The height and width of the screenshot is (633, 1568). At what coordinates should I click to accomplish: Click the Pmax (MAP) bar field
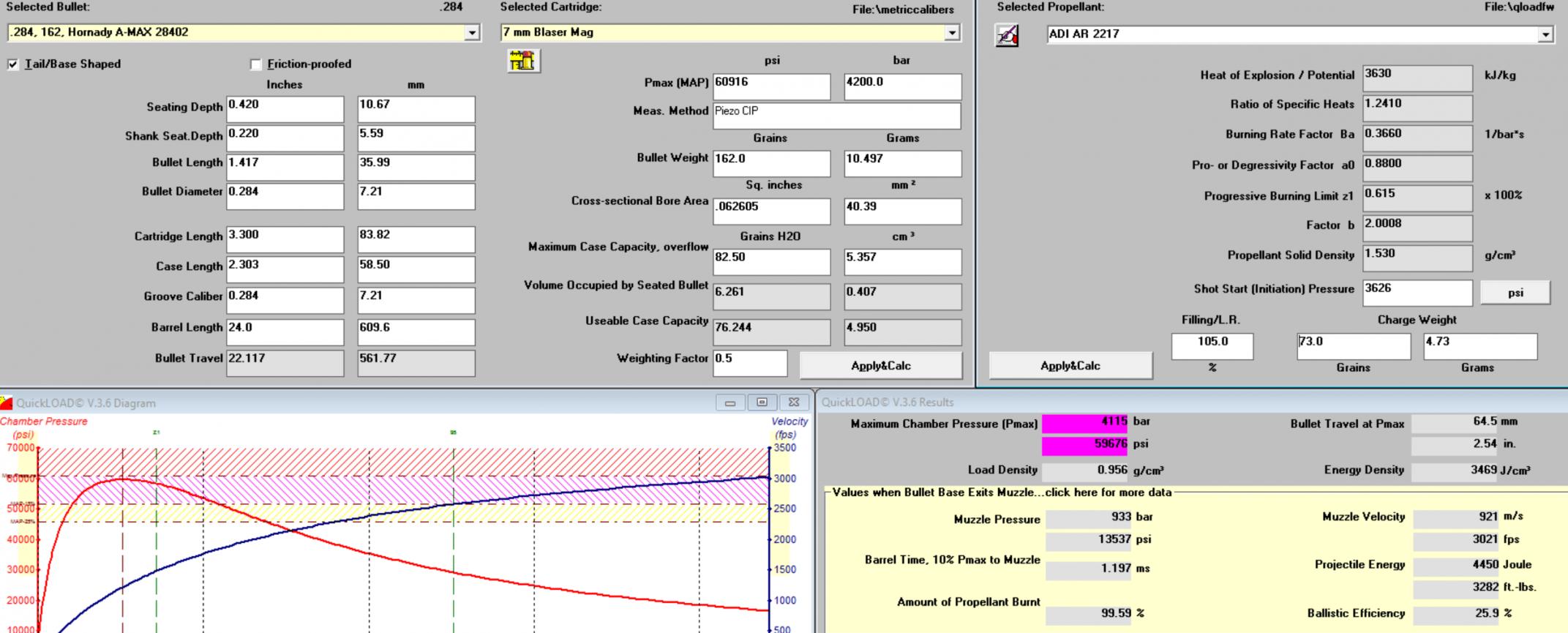(x=903, y=86)
